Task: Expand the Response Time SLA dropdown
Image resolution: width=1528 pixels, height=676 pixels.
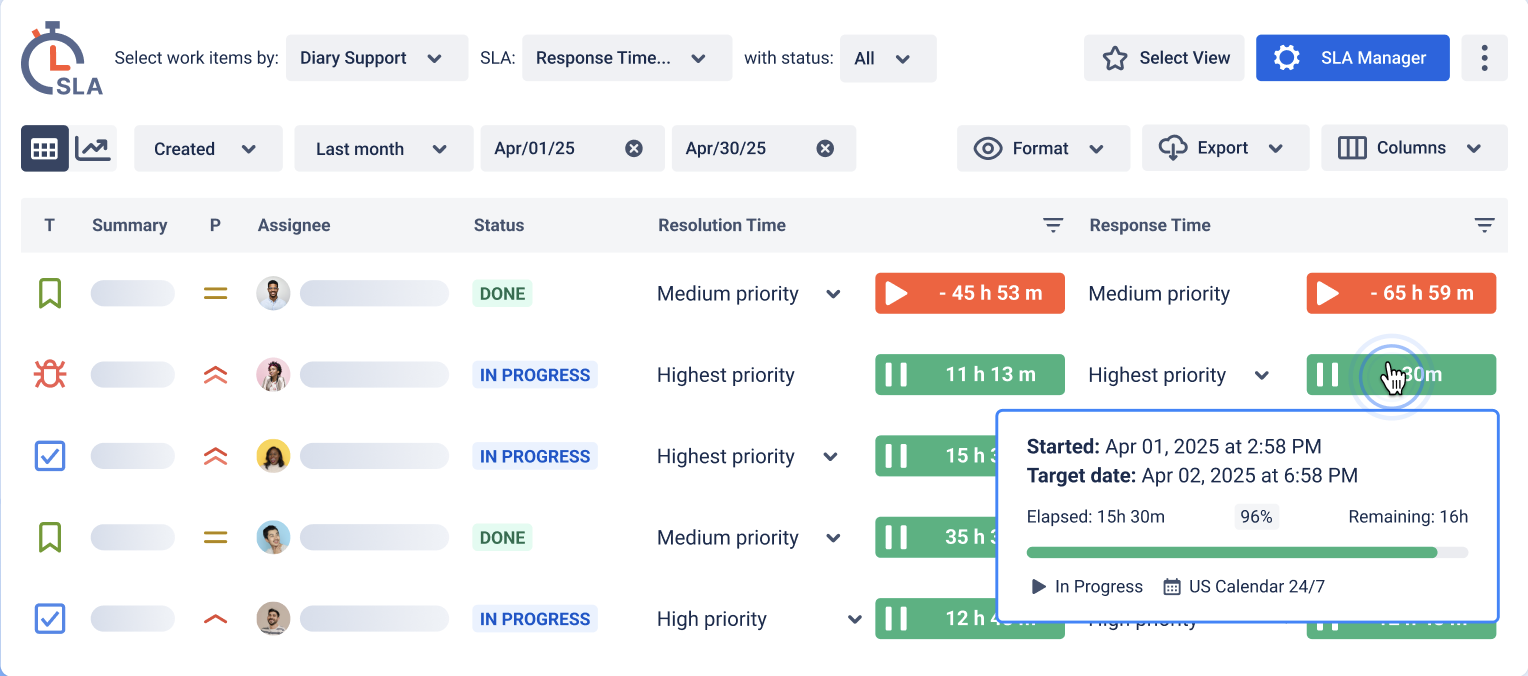Action: [627, 58]
